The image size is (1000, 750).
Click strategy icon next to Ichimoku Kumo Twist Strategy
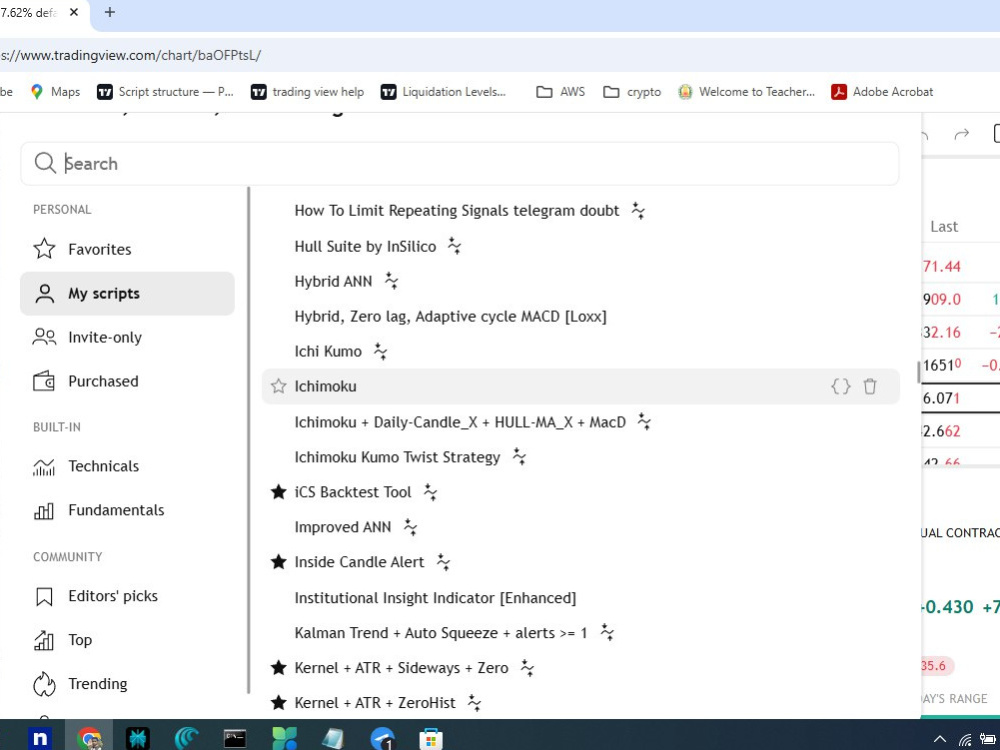pos(519,457)
